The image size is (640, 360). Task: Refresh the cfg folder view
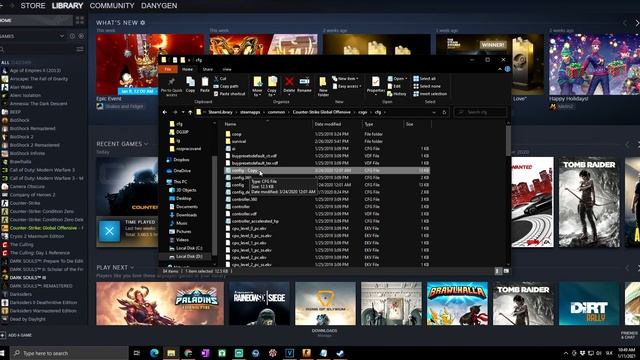point(444,112)
